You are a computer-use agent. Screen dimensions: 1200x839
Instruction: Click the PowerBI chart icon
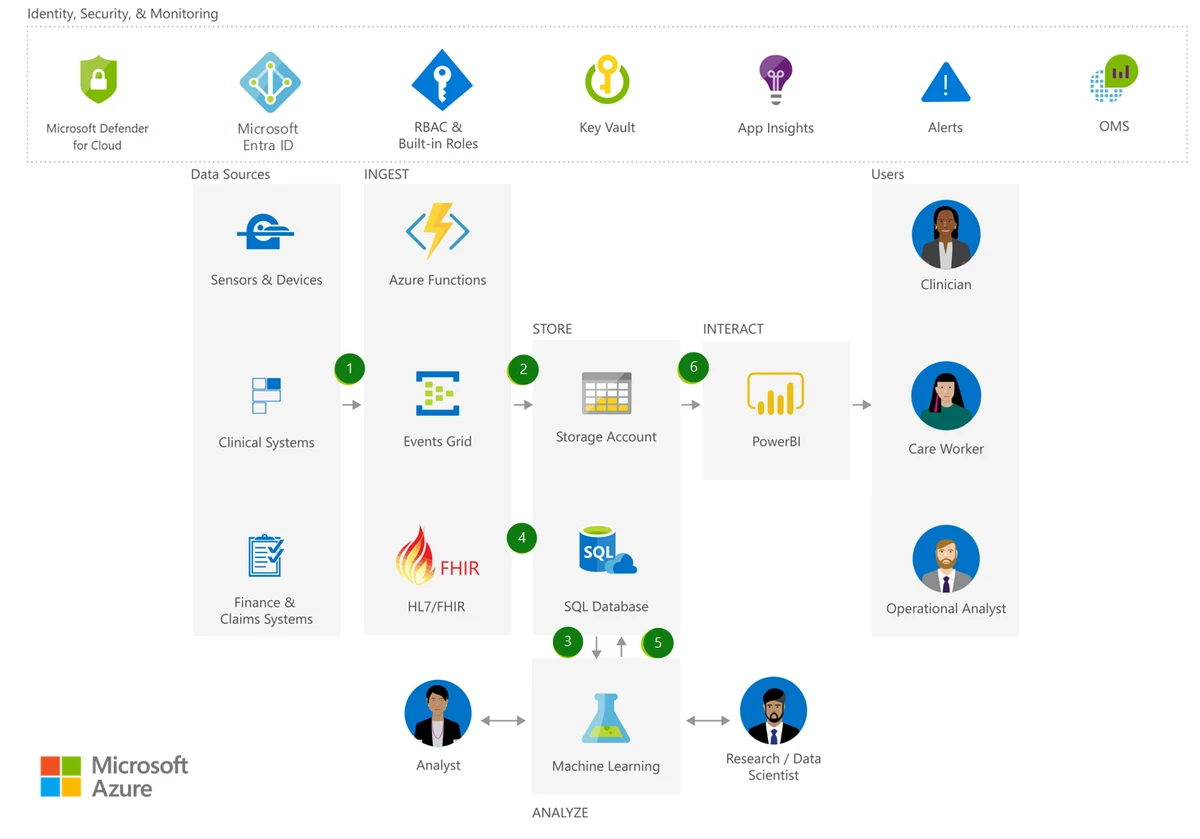tap(775, 394)
